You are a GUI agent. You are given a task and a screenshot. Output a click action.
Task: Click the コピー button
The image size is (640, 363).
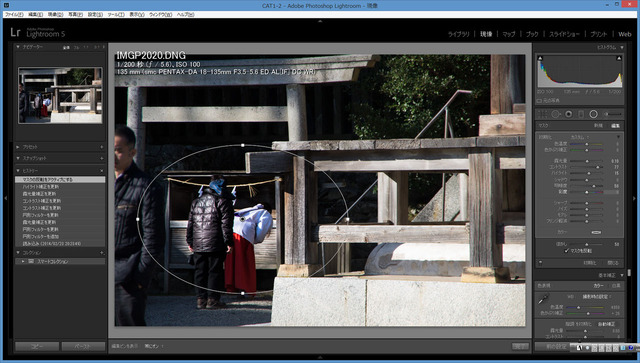(37, 347)
